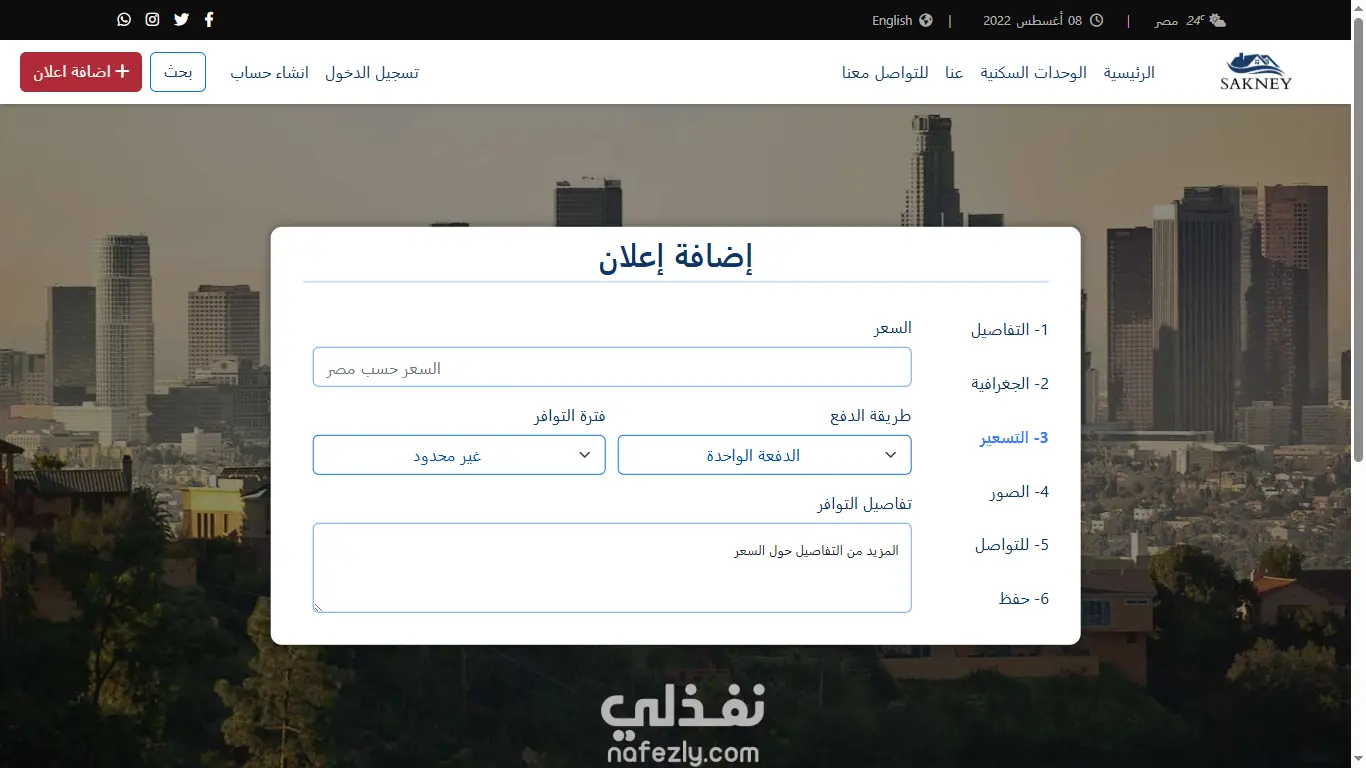Click the globe language icon
Viewport: 1366px width, 768px height.
tap(926, 20)
